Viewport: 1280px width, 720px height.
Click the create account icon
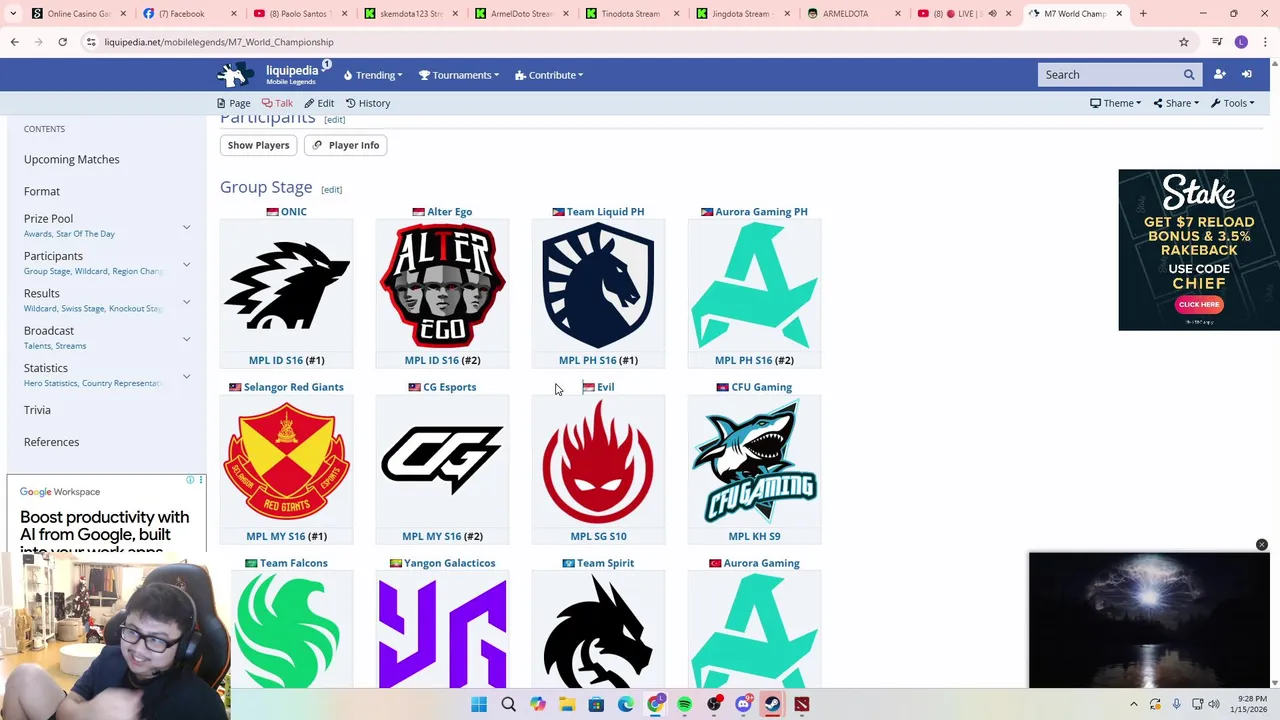(x=1220, y=75)
